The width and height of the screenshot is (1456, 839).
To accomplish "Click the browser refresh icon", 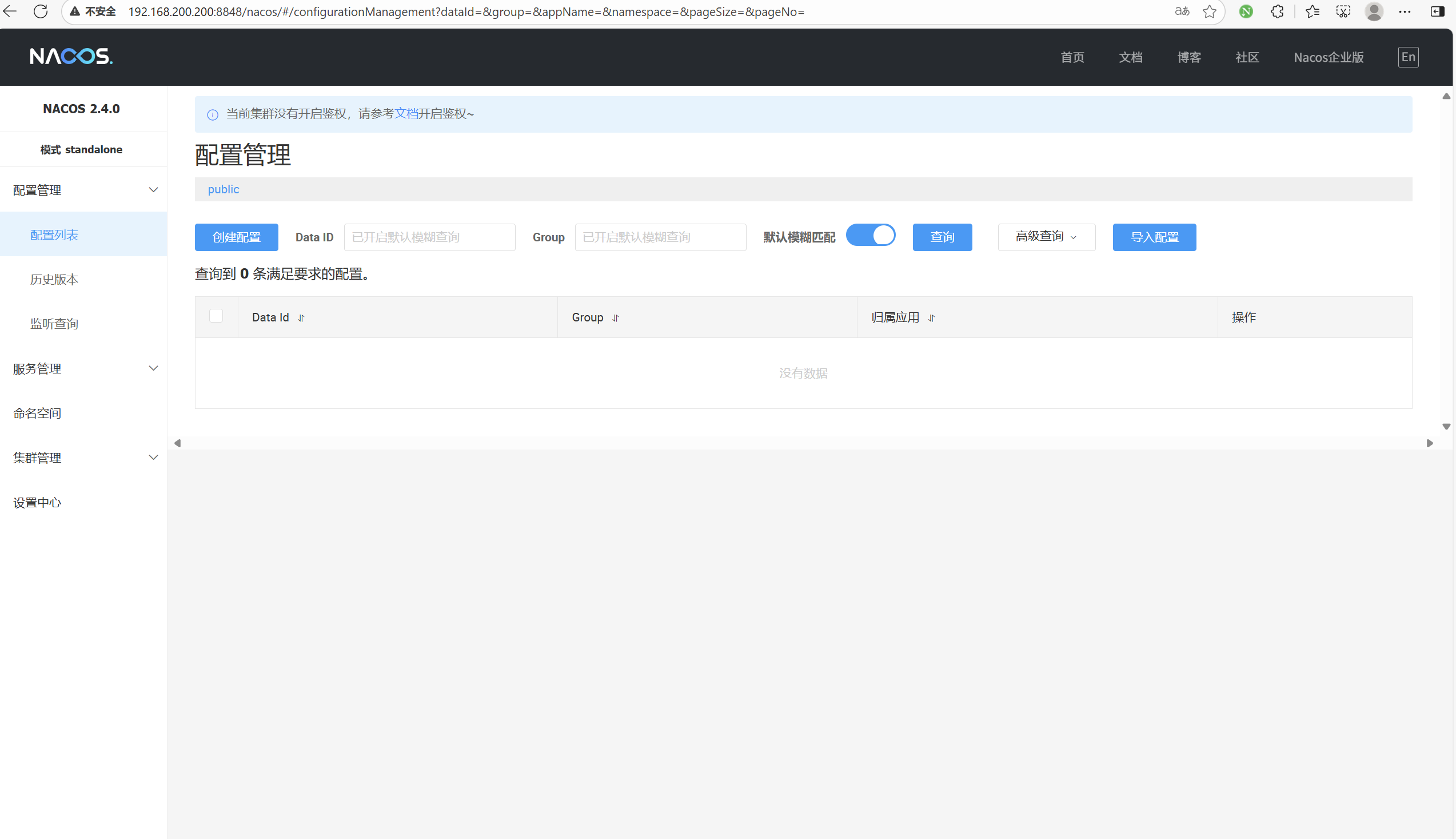I will coord(41,11).
